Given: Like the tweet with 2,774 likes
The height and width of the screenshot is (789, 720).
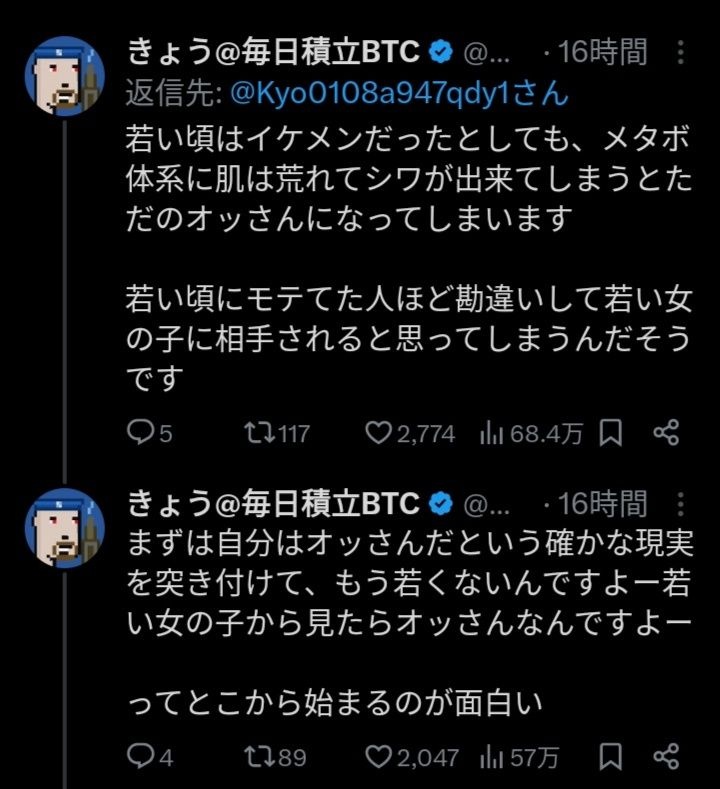Looking at the screenshot, I should tap(377, 432).
